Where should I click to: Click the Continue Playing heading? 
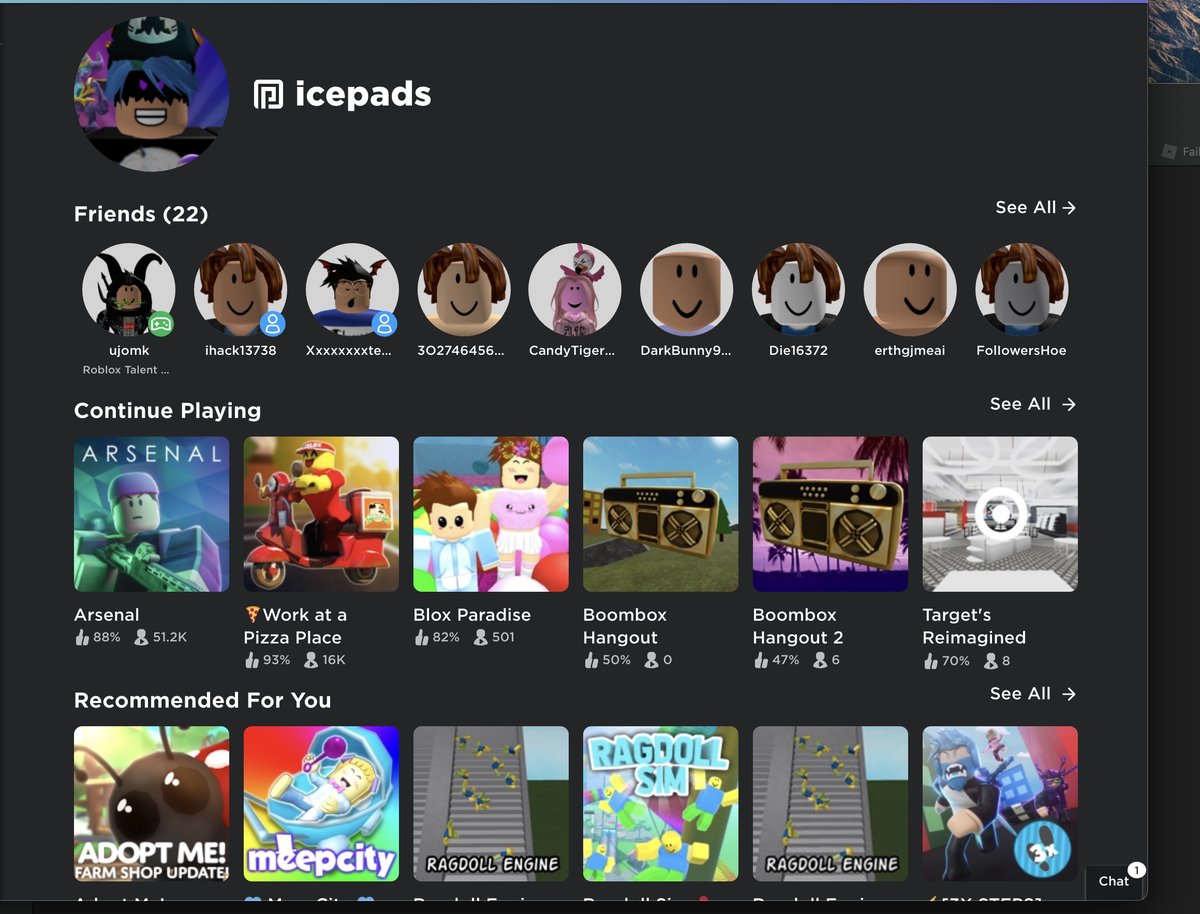point(167,411)
